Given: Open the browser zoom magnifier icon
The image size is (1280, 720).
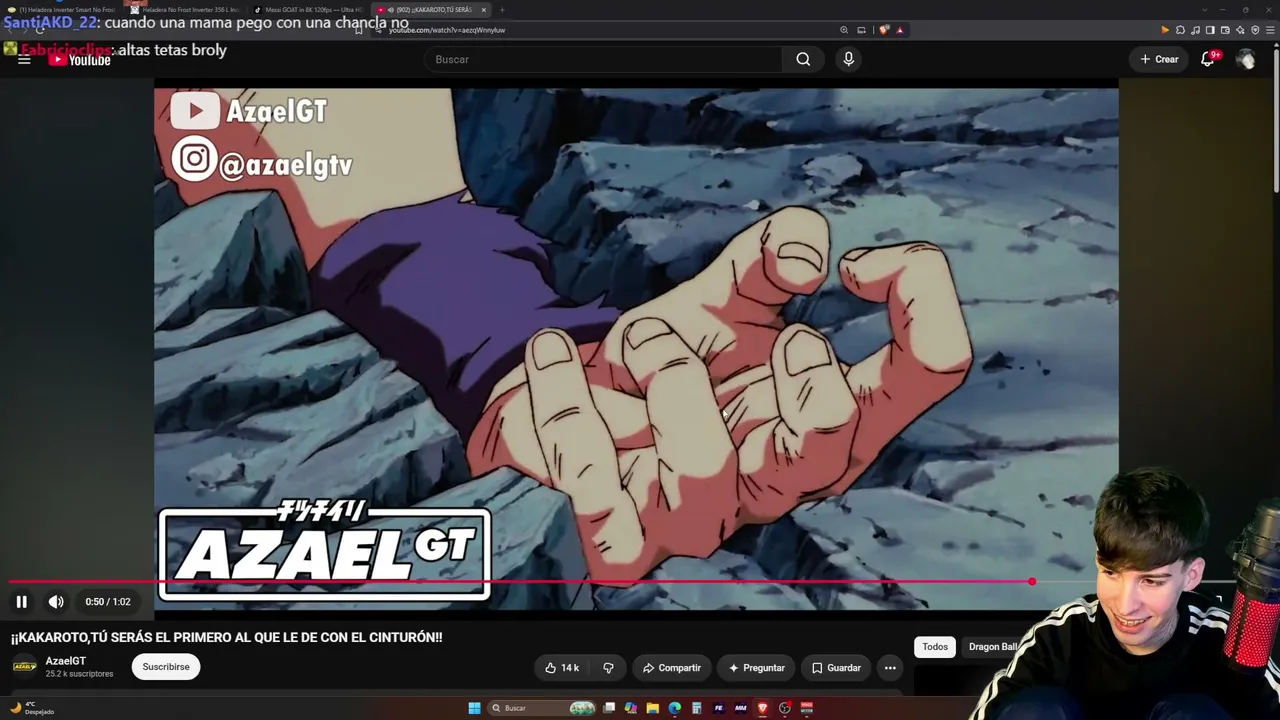Looking at the screenshot, I should pos(844,30).
